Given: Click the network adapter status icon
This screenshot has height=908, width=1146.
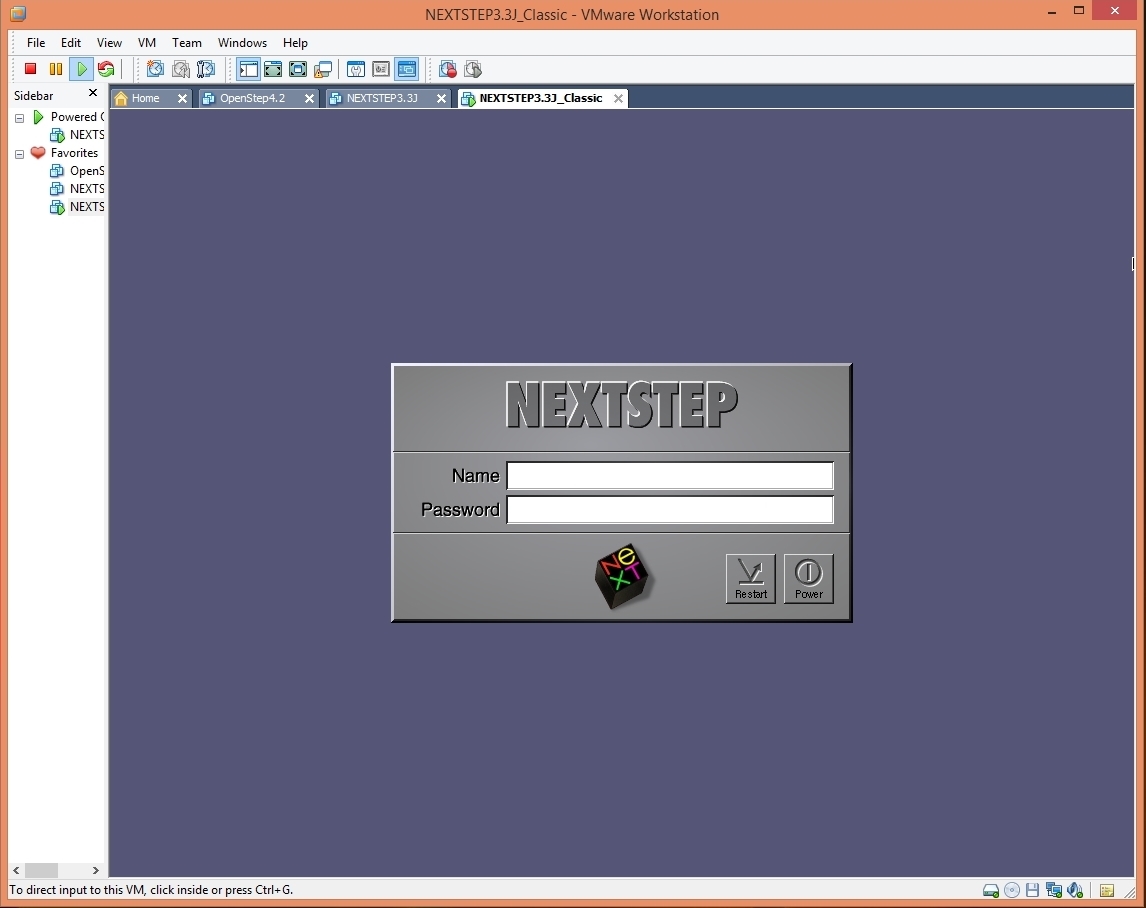Looking at the screenshot, I should 1053,890.
